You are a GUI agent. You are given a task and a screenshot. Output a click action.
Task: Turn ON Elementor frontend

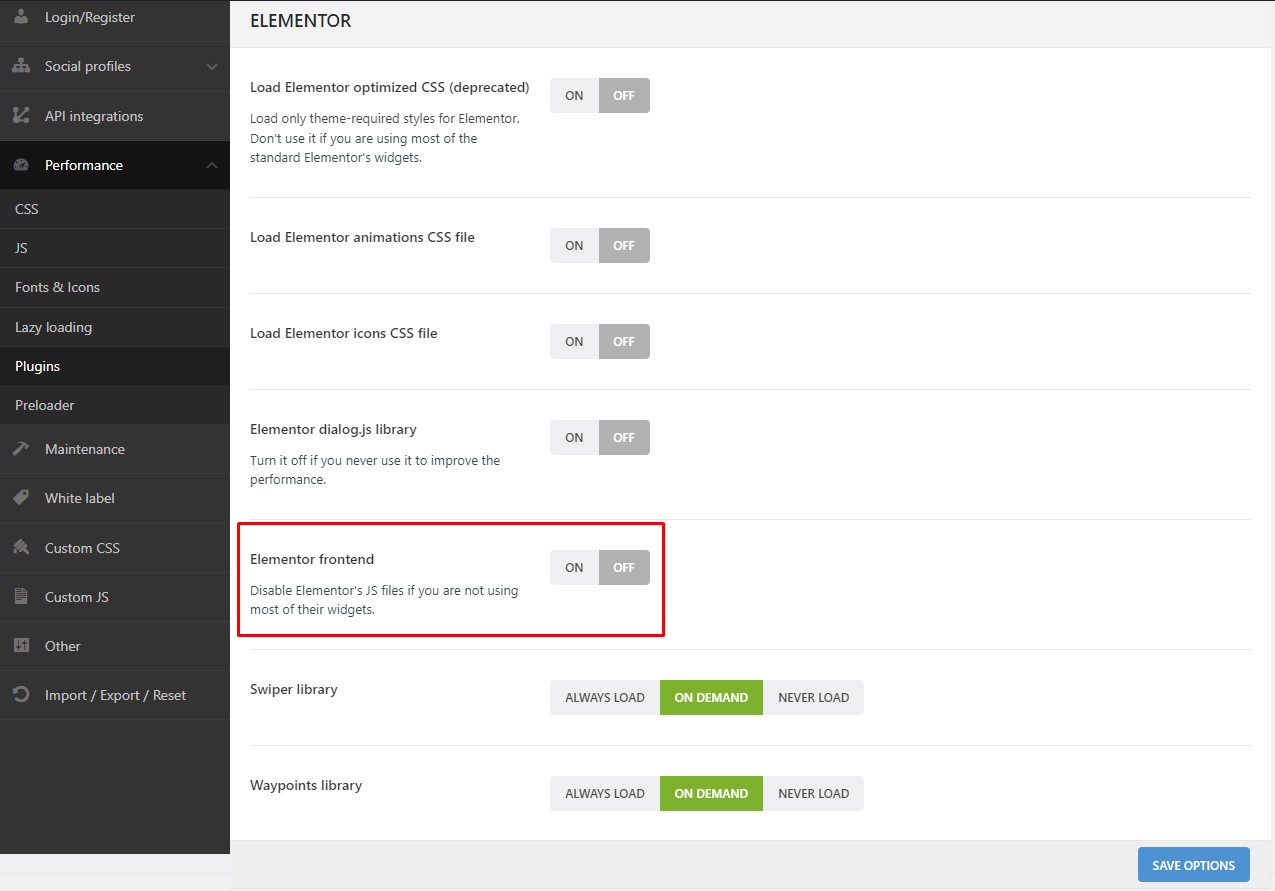pyautogui.click(x=574, y=568)
